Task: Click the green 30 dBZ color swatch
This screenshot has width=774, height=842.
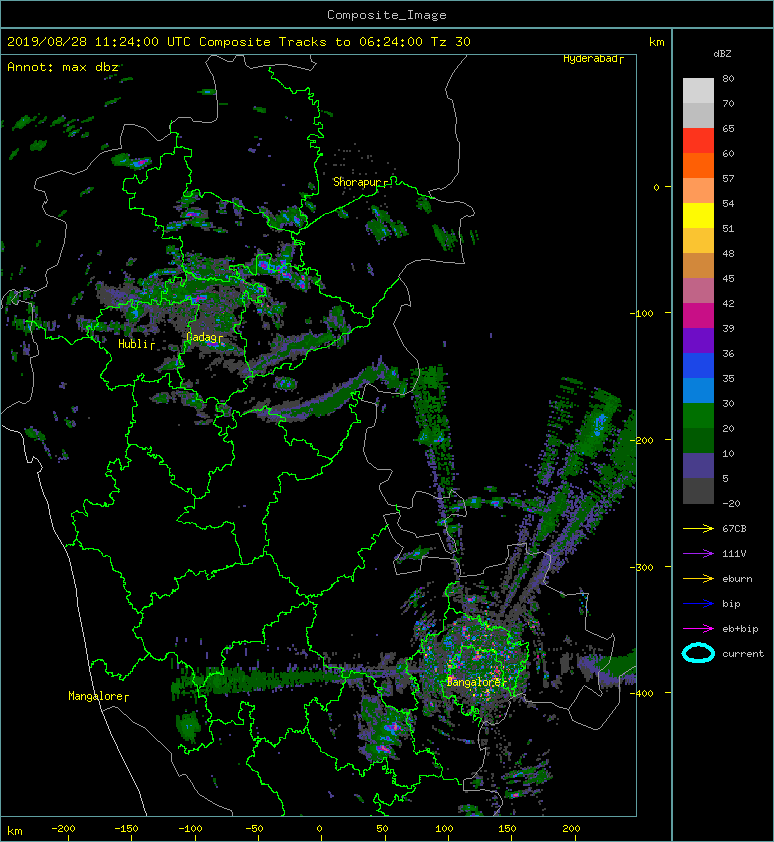Action: coord(698,416)
